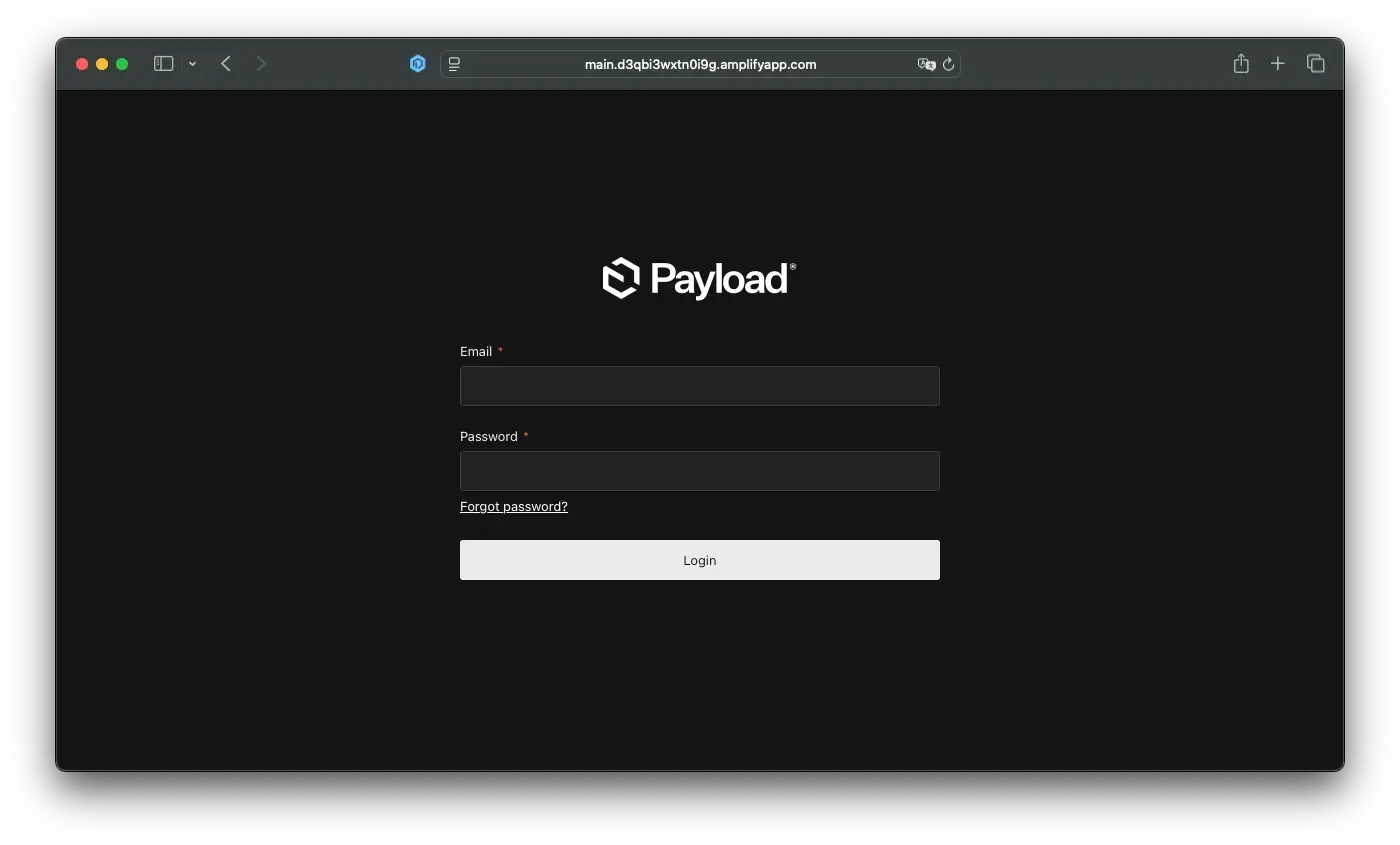Image resolution: width=1400 pixels, height=845 pixels.
Task: Click the Email field label
Action: (x=476, y=352)
